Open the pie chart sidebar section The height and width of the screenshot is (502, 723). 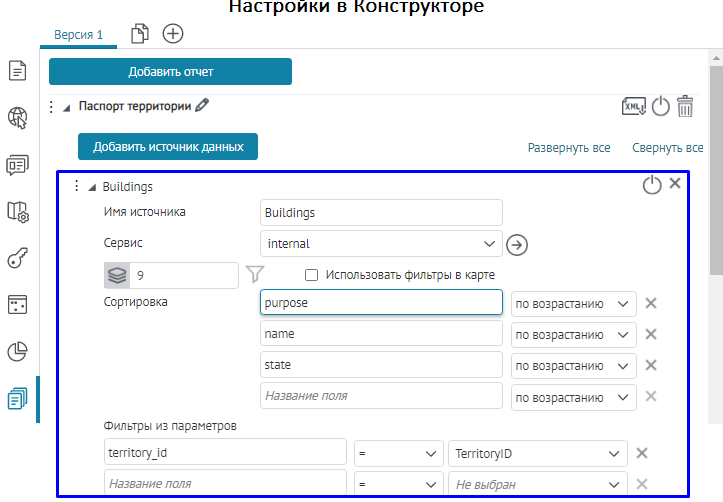(17, 351)
